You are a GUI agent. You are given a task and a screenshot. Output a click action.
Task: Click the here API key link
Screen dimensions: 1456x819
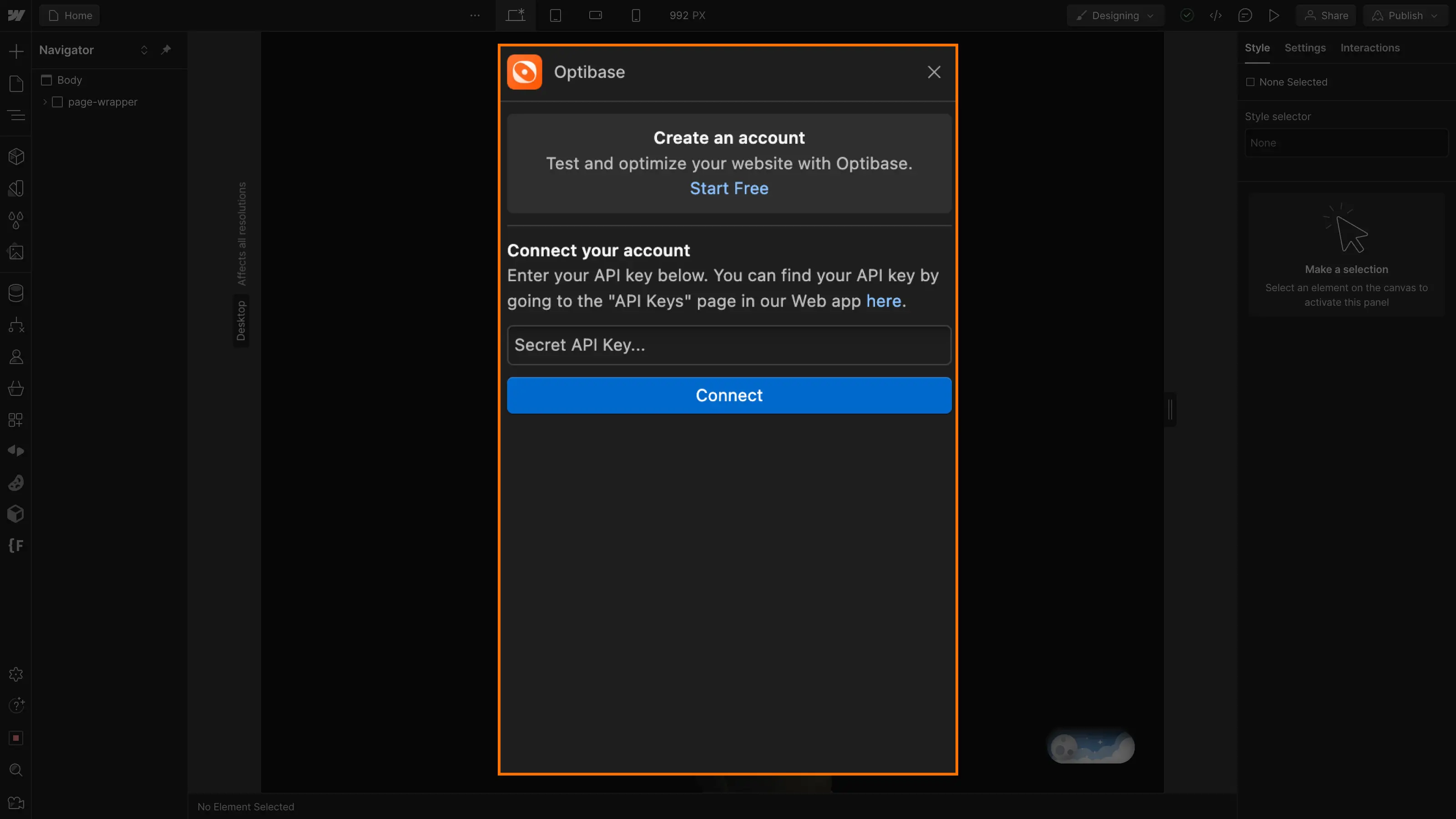tap(882, 301)
